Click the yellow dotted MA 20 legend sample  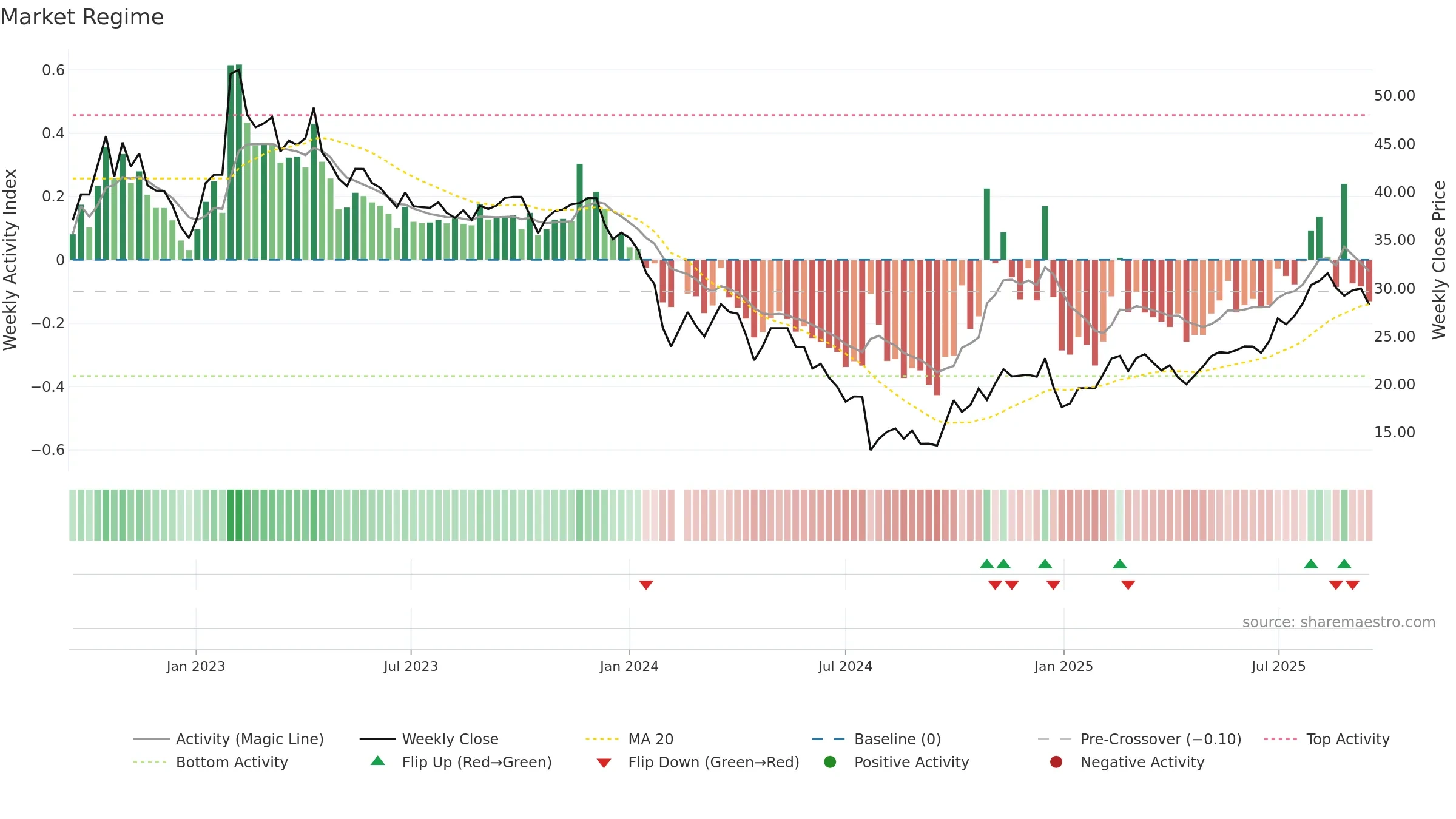coord(603,739)
